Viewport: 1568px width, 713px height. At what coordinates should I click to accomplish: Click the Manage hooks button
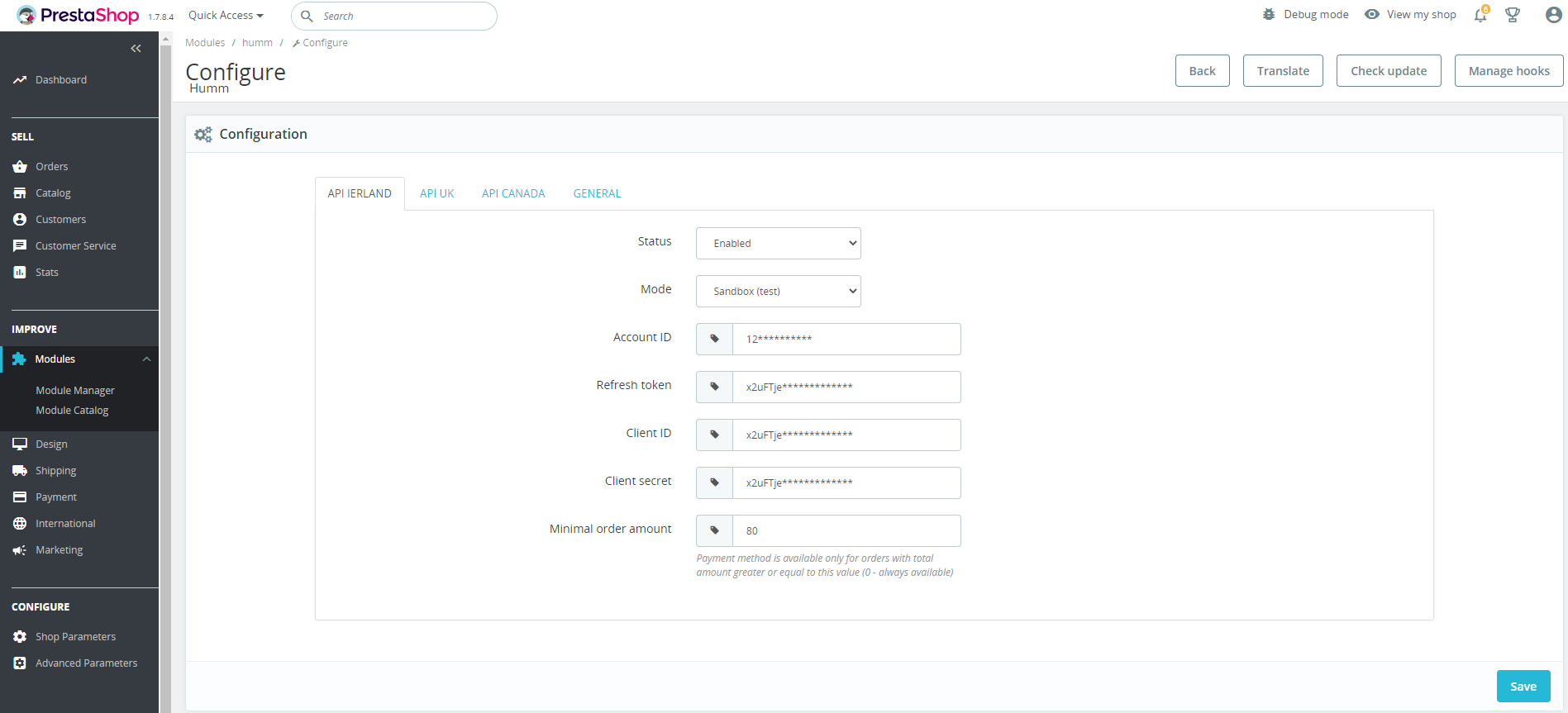[1509, 71]
